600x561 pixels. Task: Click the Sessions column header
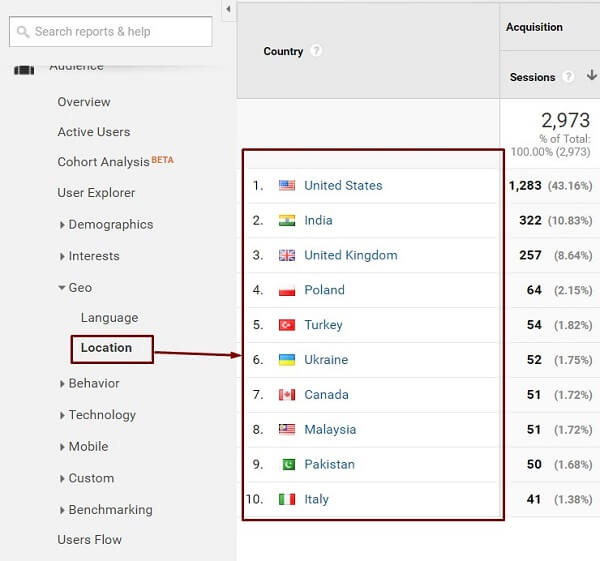coord(532,77)
